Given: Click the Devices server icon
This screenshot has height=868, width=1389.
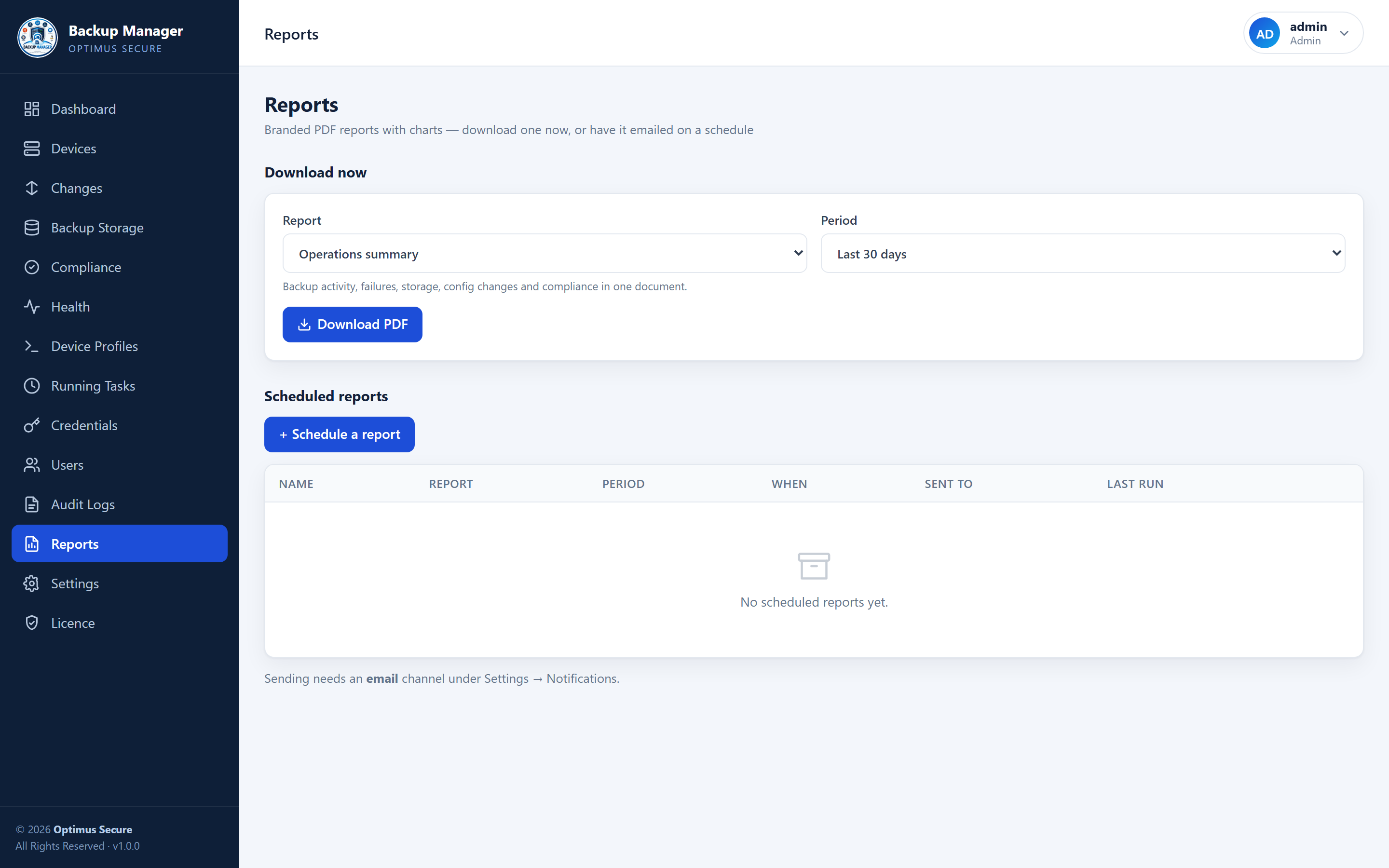Looking at the screenshot, I should coord(31,149).
